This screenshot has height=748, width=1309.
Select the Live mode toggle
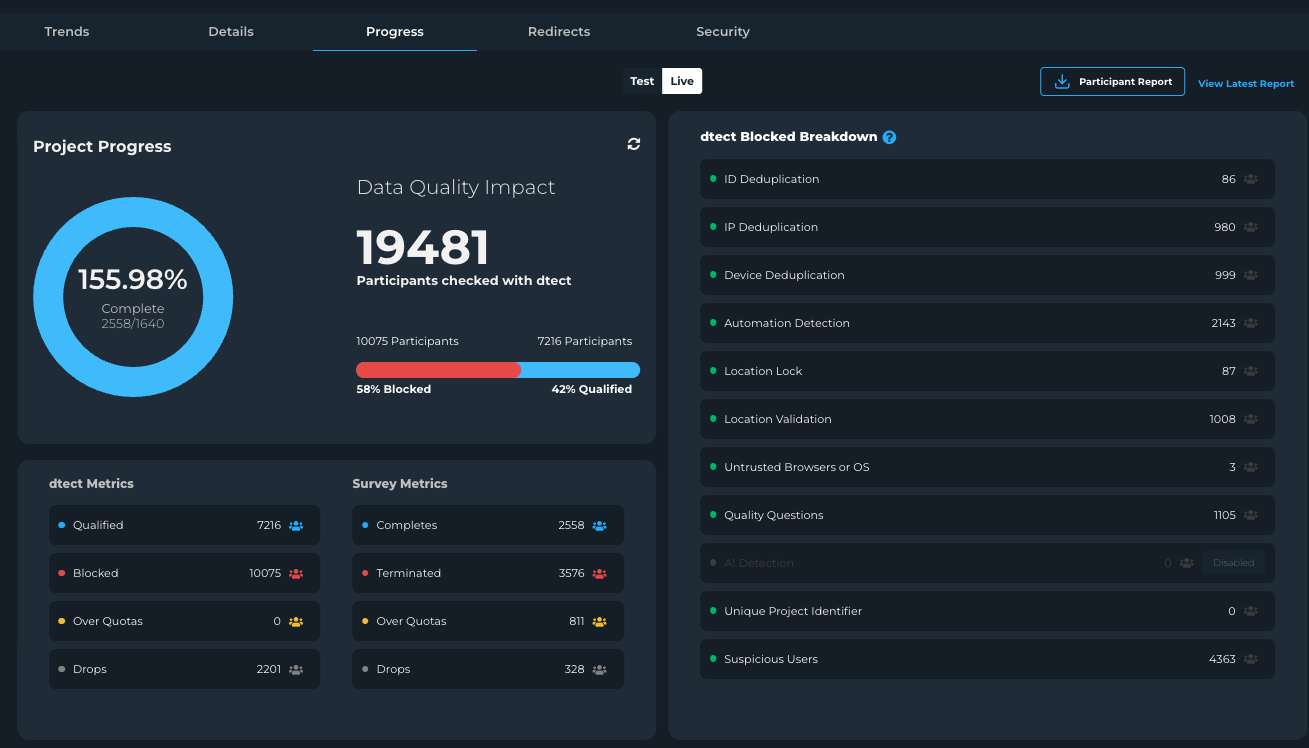pyautogui.click(x=682, y=81)
